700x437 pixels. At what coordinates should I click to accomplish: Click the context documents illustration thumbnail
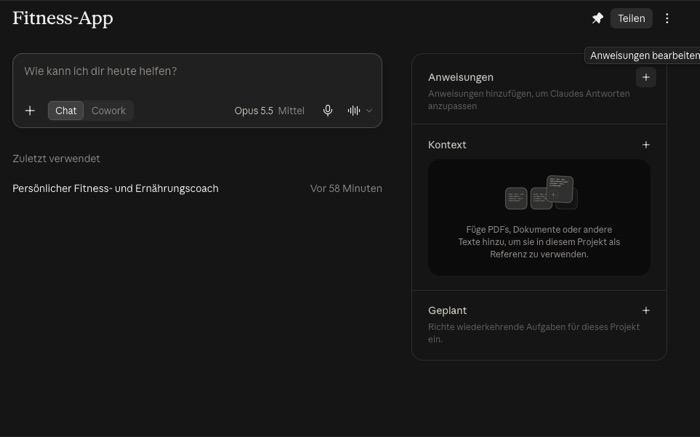click(541, 192)
